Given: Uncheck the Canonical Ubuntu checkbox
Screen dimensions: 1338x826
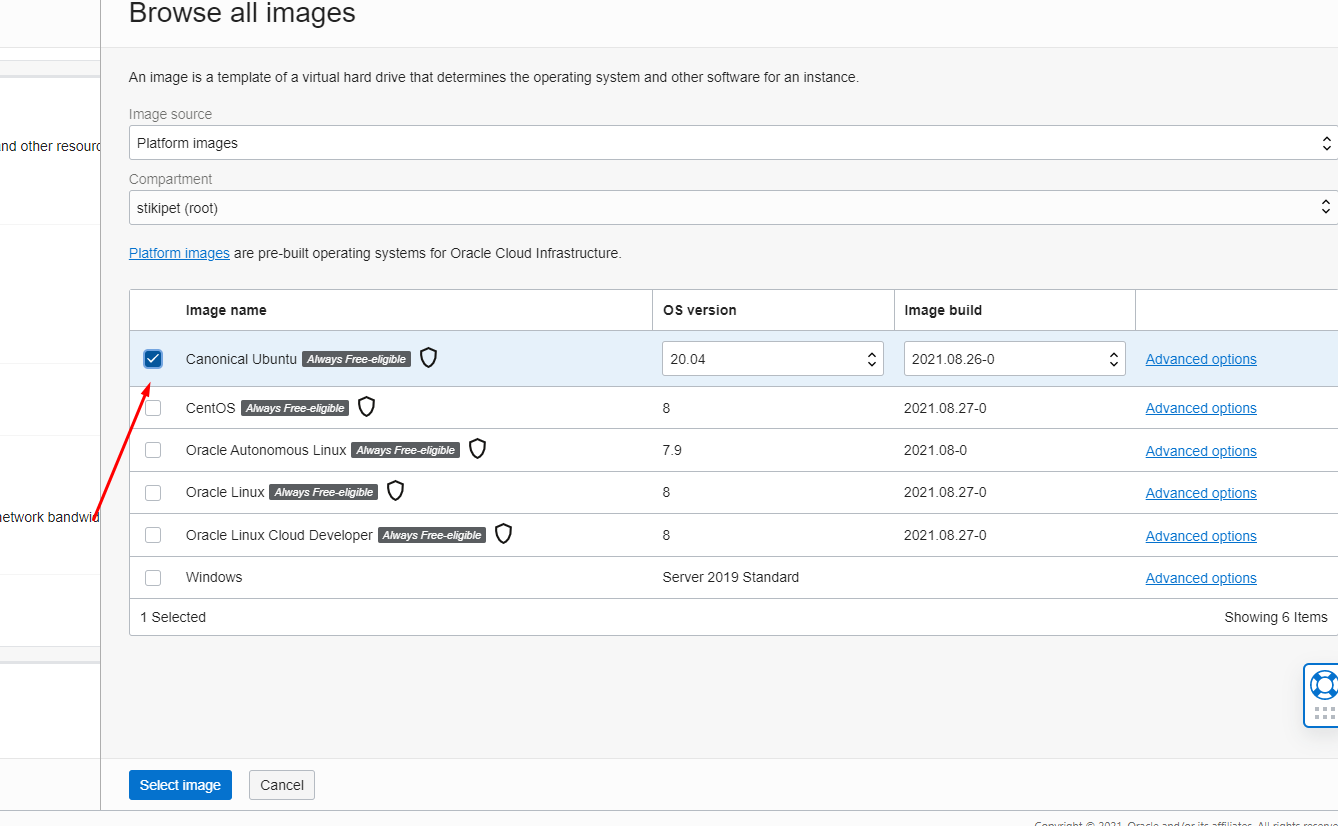Looking at the screenshot, I should [153, 359].
